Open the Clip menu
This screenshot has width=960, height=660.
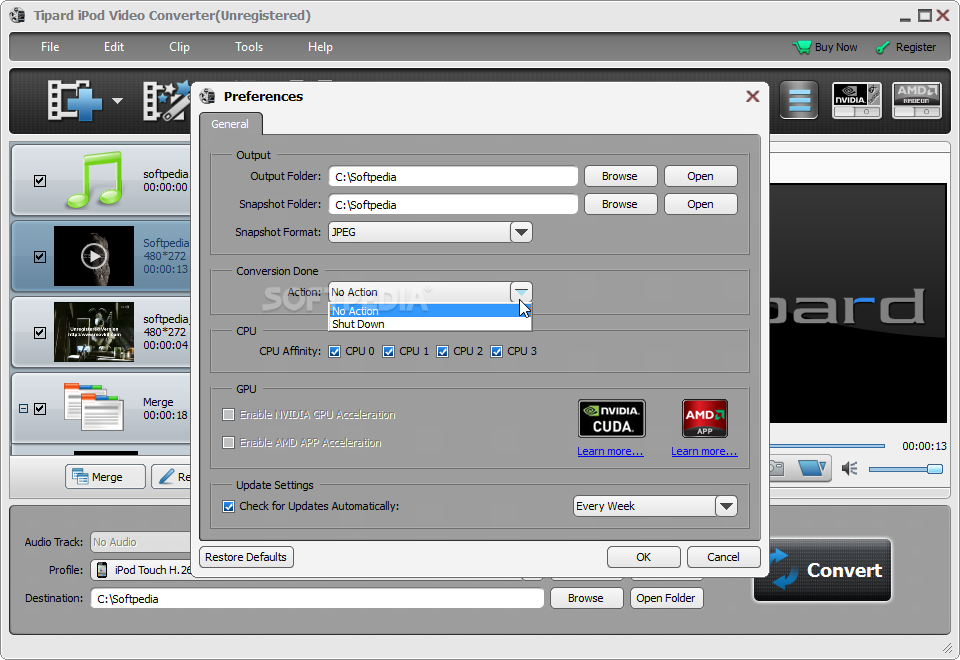pyautogui.click(x=179, y=47)
